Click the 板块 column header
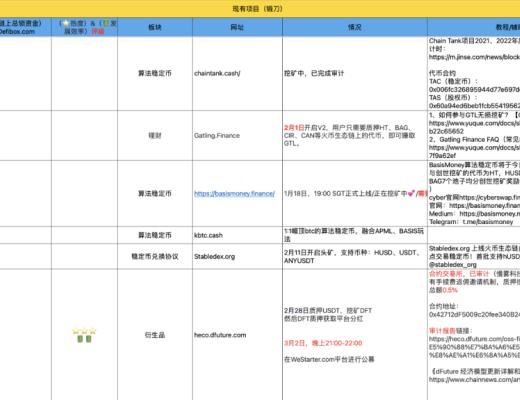 coord(155,27)
